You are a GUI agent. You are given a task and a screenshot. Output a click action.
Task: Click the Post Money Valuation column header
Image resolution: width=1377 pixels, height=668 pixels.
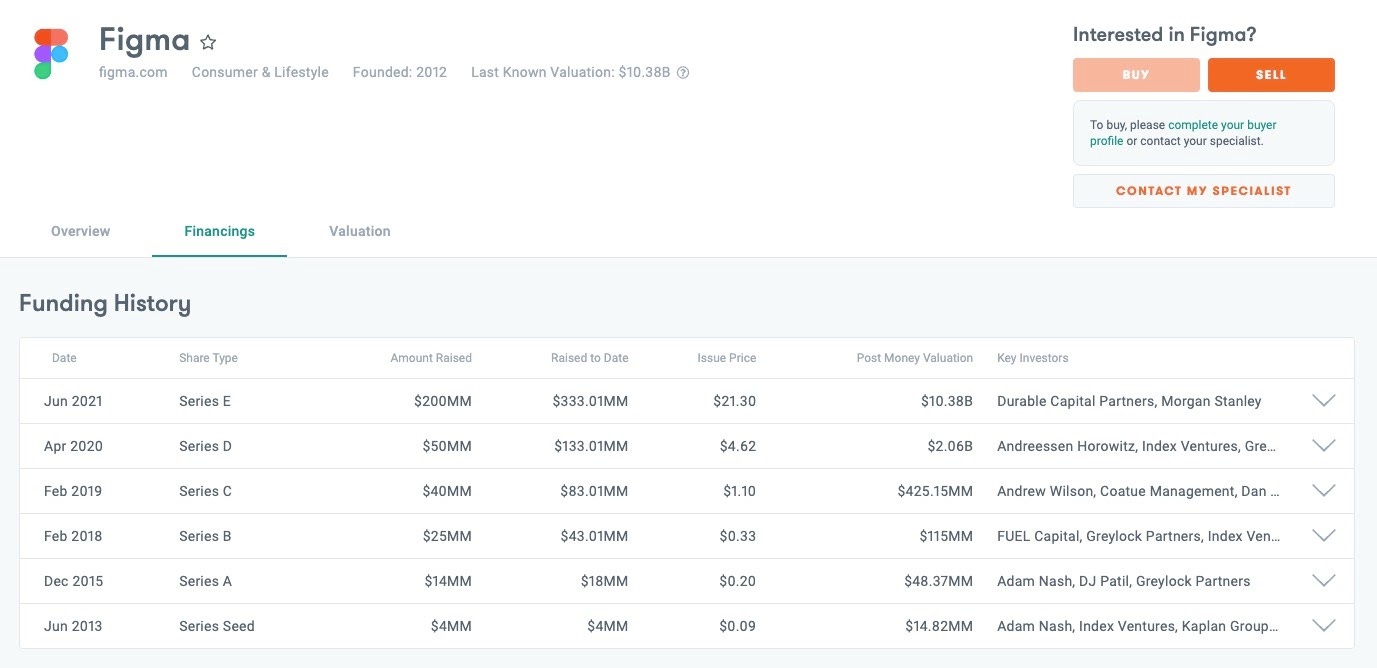click(914, 357)
